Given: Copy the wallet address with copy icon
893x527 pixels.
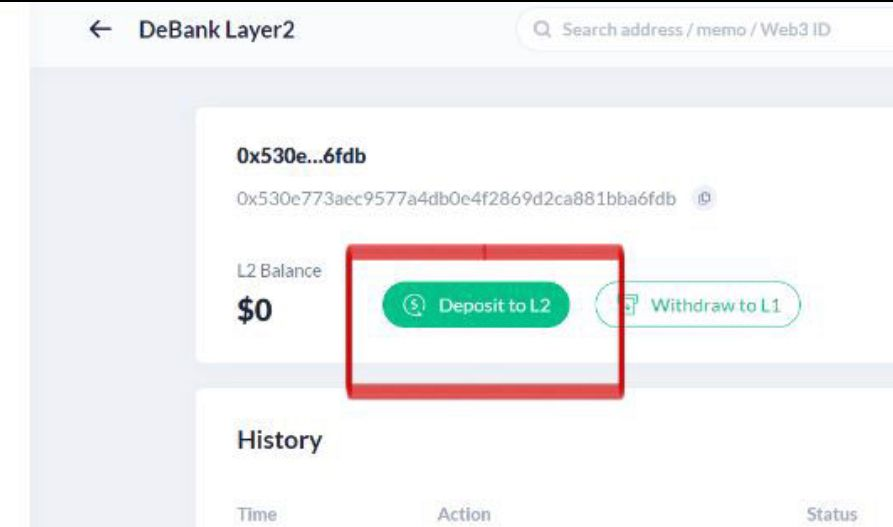Looking at the screenshot, I should click(704, 198).
